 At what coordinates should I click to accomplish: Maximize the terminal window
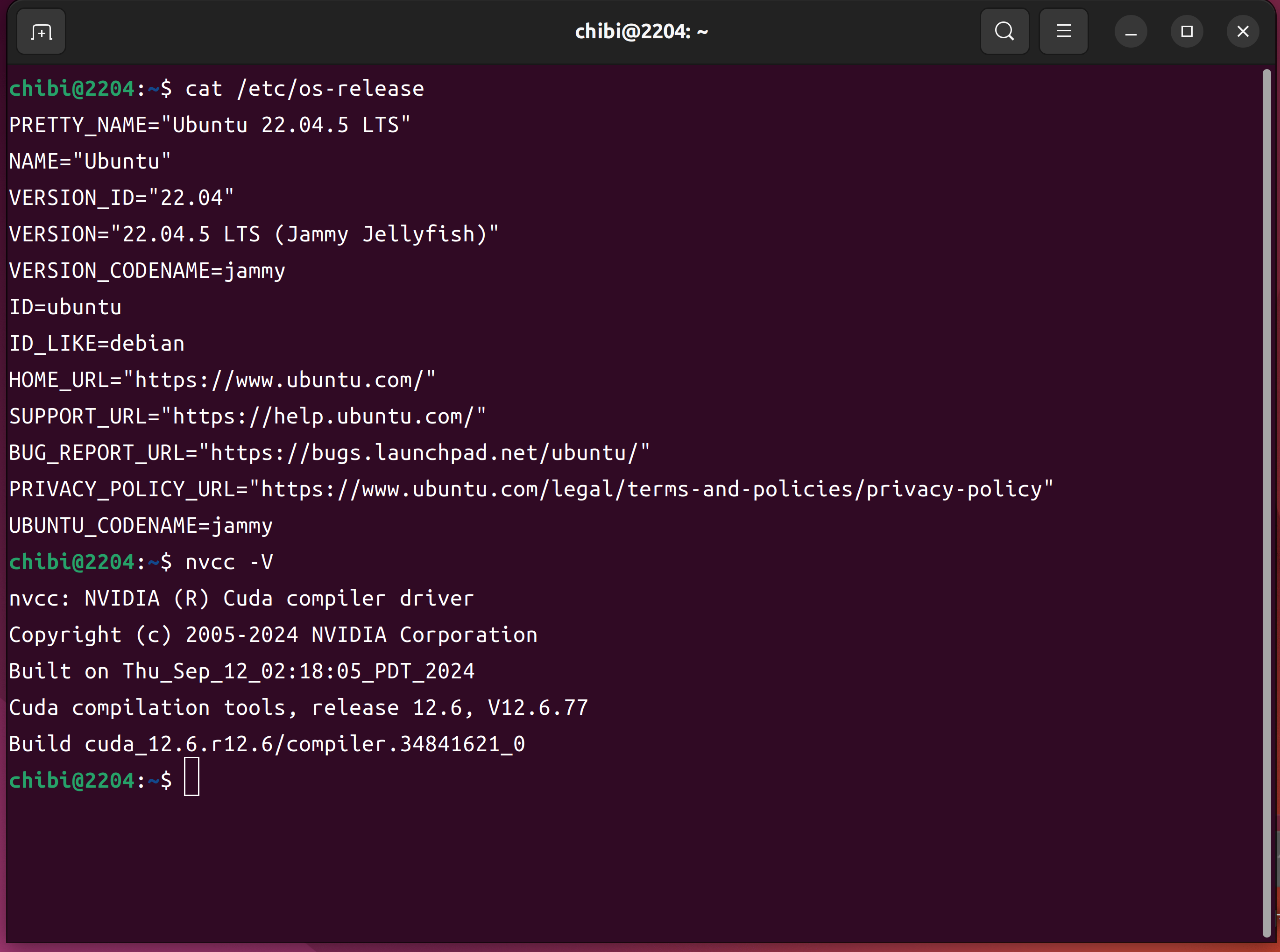[x=1187, y=32]
